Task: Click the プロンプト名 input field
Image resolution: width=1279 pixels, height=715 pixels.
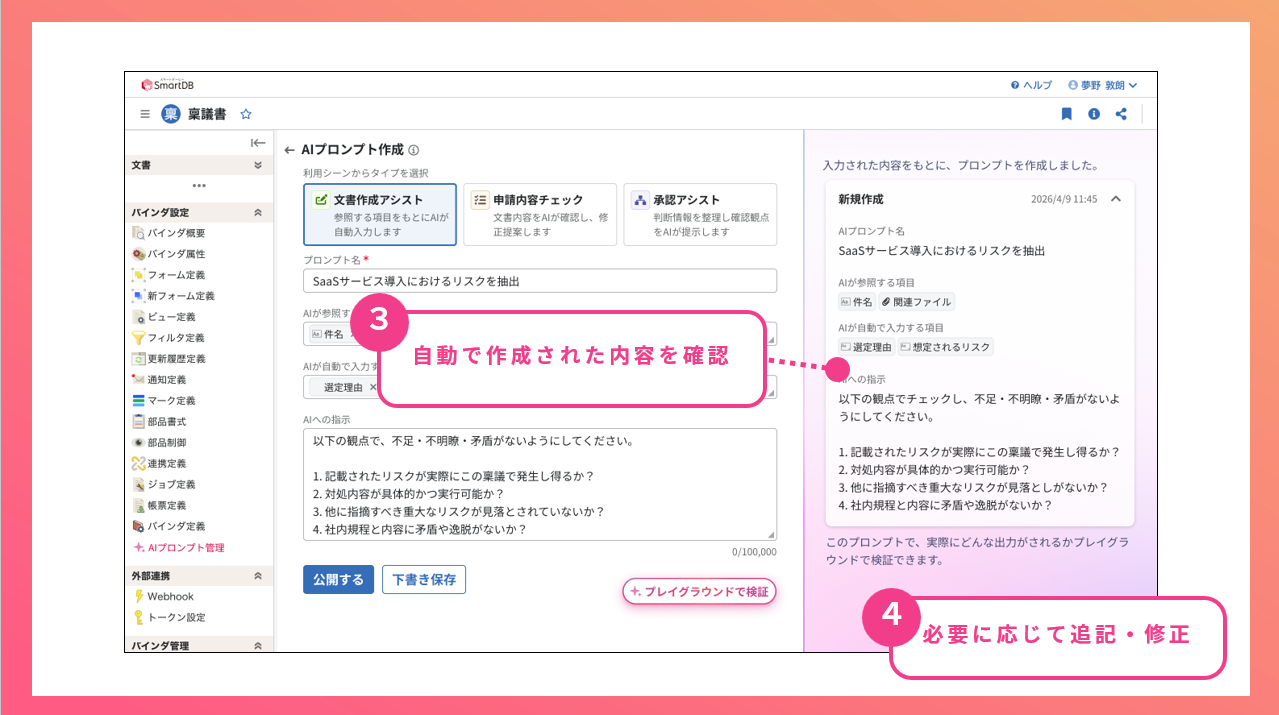Action: click(540, 281)
